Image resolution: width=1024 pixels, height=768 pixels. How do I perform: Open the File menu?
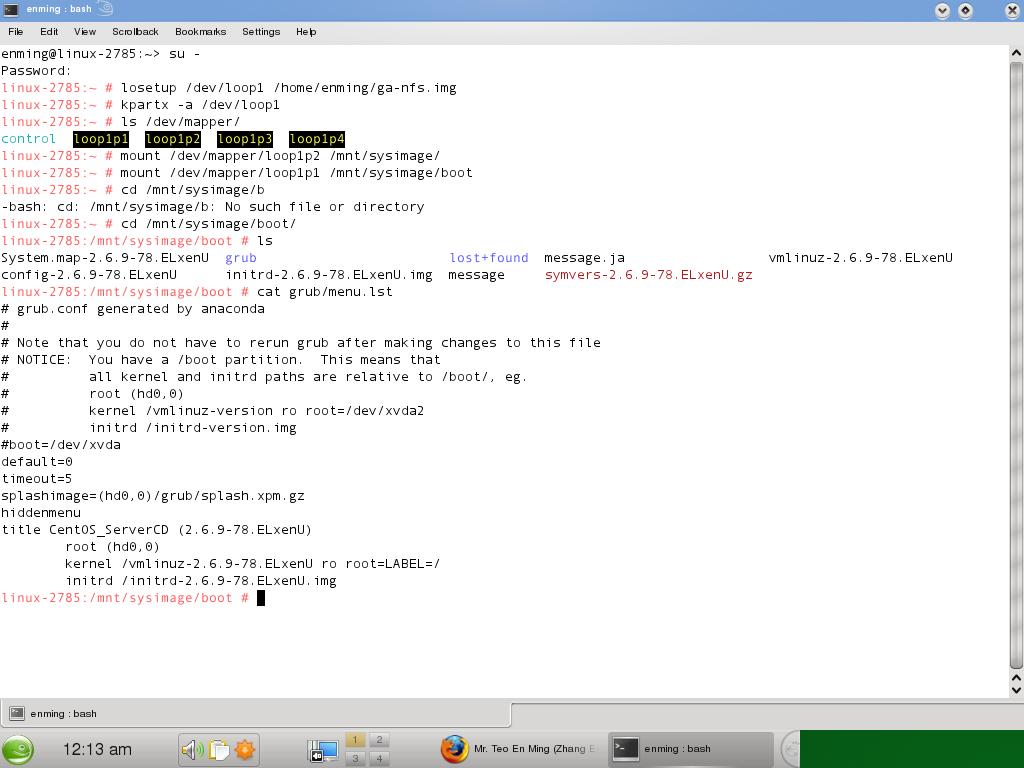[x=16, y=31]
